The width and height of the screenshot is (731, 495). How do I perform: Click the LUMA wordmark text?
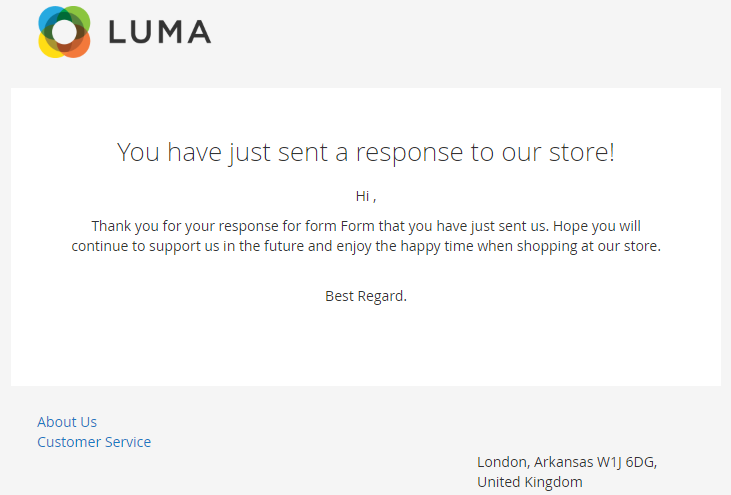(160, 32)
